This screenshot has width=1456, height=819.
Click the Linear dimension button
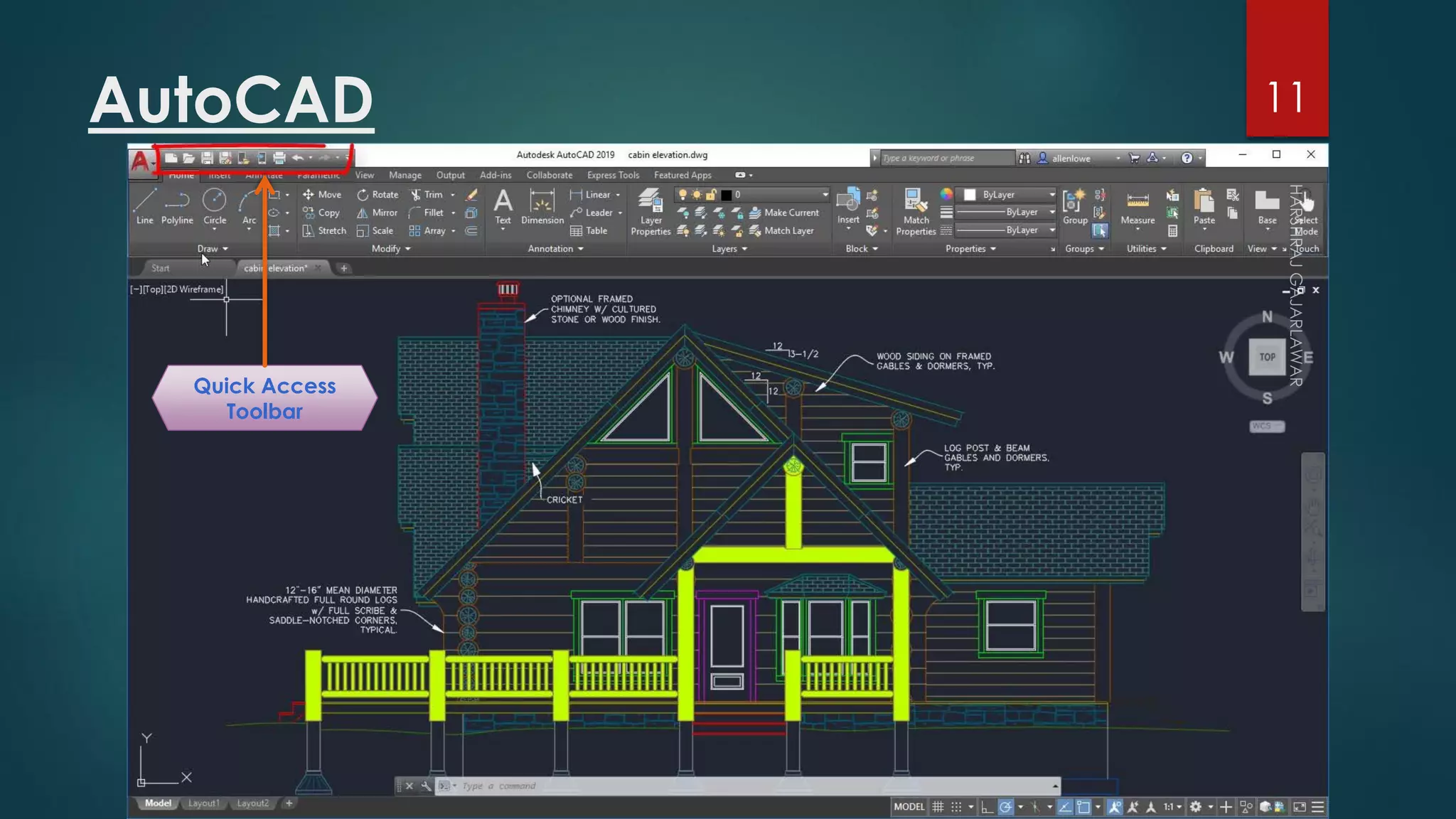point(590,194)
